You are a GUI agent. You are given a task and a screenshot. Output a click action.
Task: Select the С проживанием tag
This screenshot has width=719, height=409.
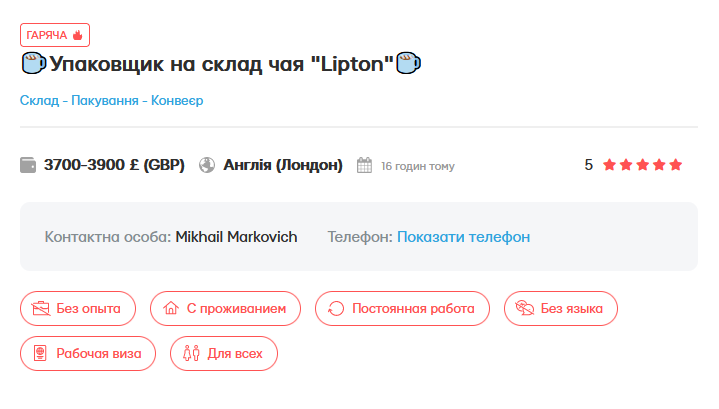click(x=225, y=308)
